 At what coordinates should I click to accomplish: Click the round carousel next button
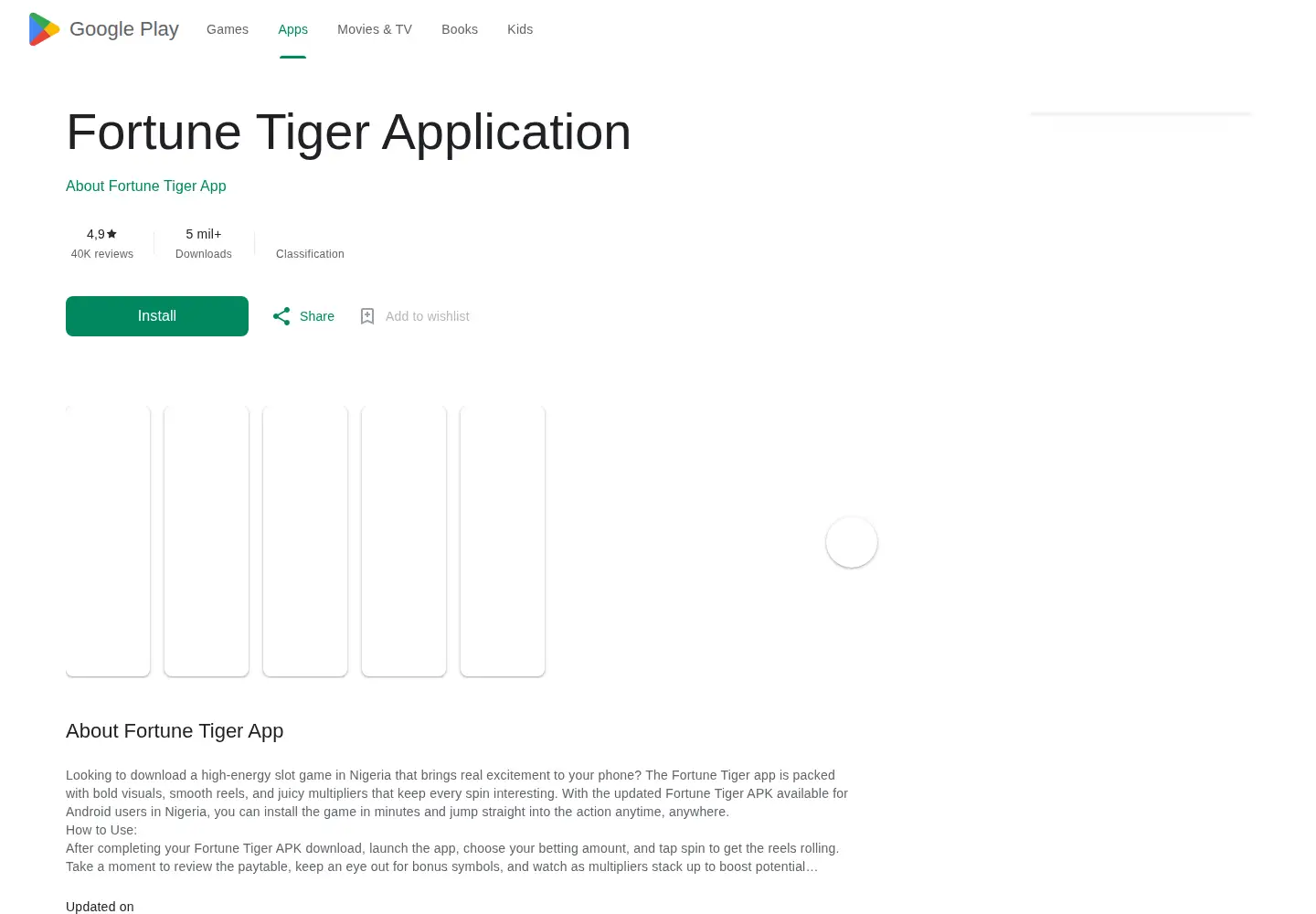852,542
